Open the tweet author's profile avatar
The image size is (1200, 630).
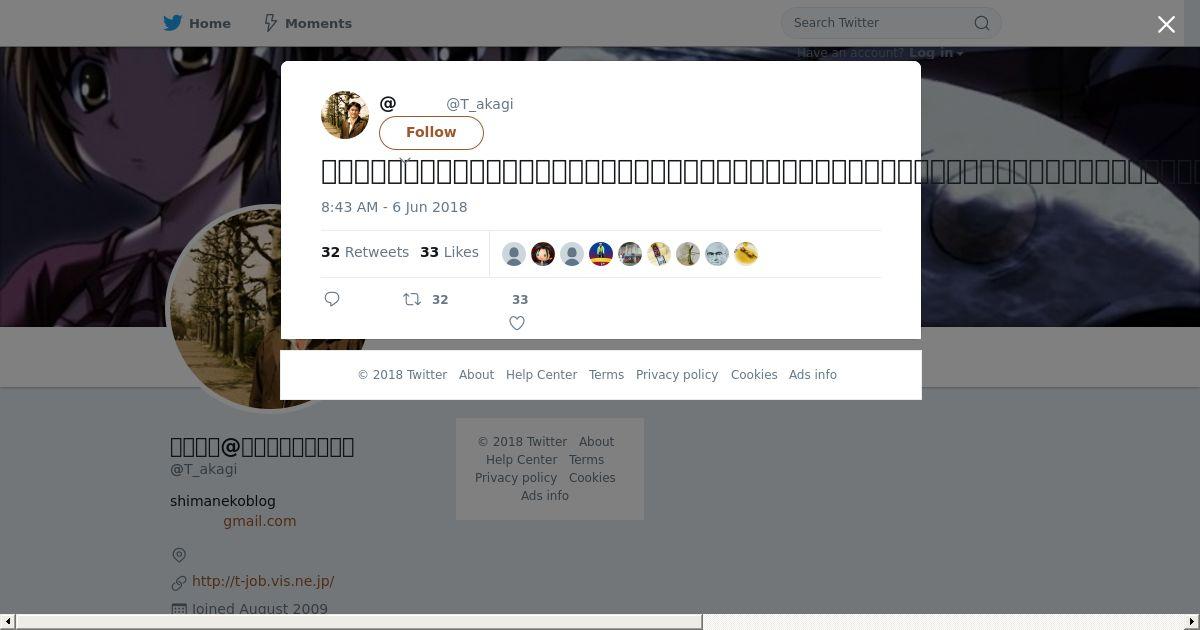coord(345,115)
